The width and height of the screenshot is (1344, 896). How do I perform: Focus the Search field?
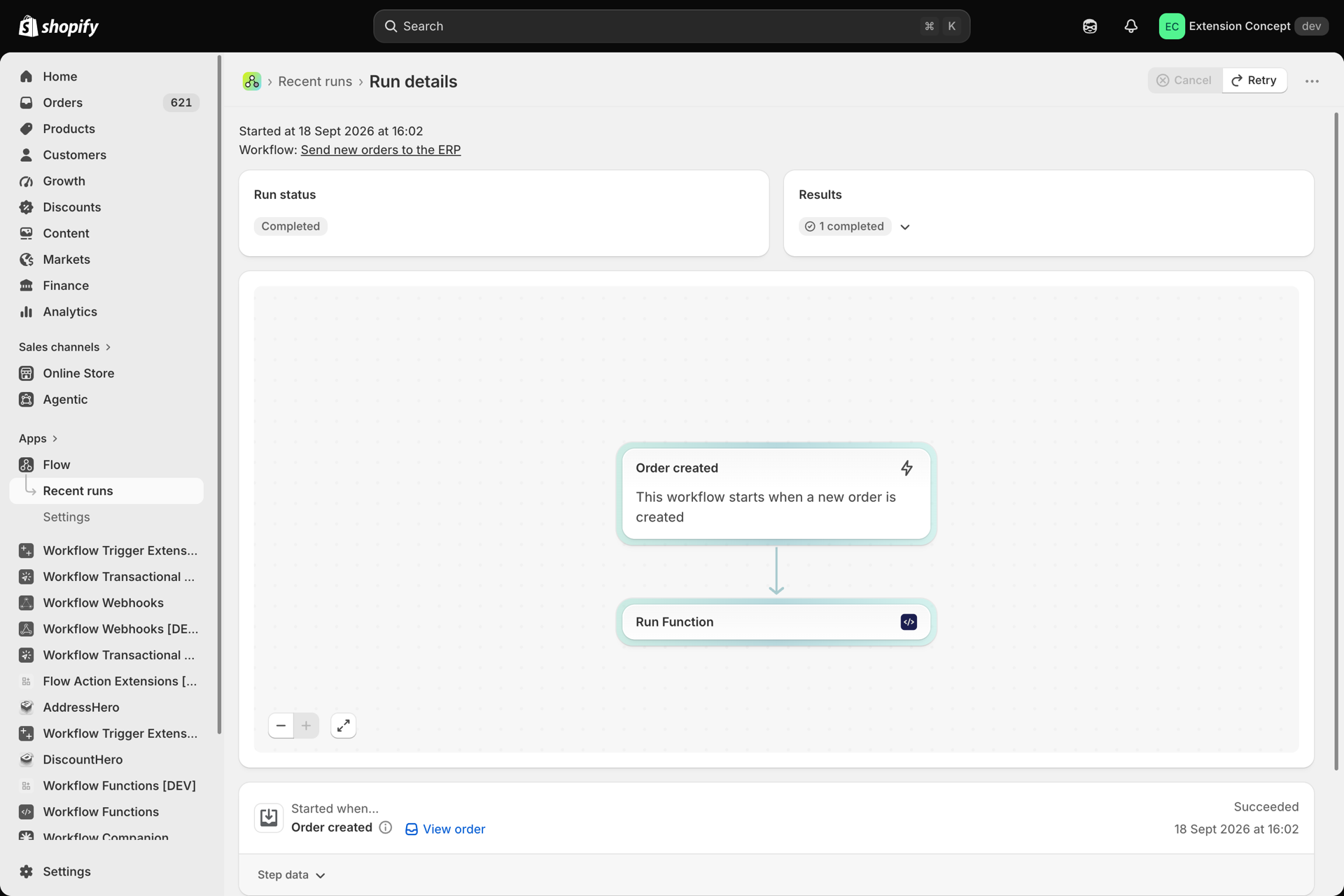pyautogui.click(x=671, y=26)
